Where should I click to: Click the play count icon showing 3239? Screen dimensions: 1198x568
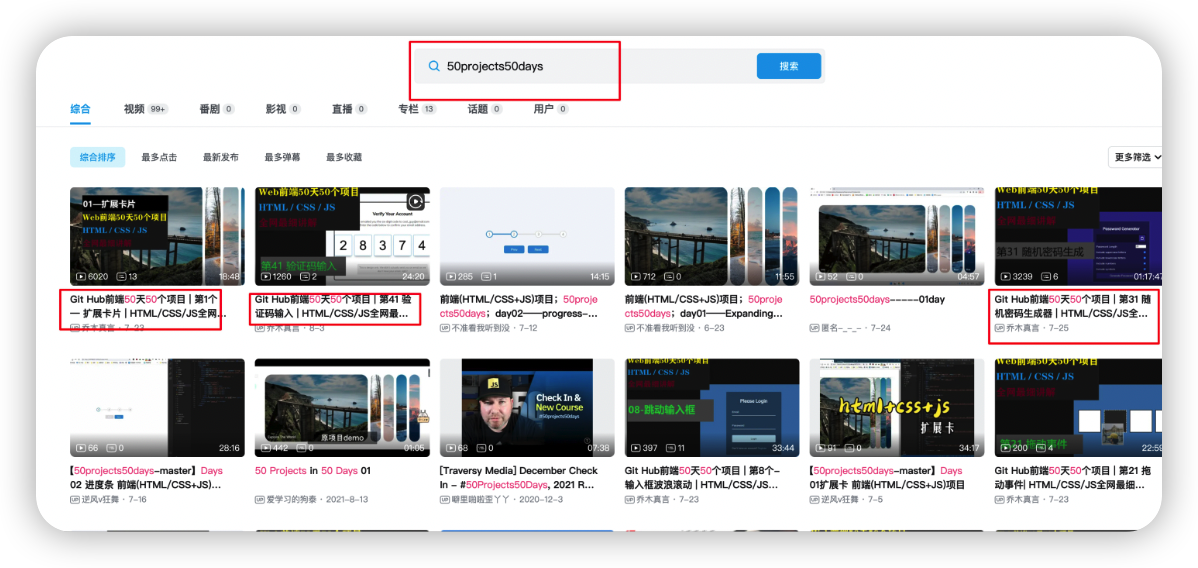[1005, 277]
